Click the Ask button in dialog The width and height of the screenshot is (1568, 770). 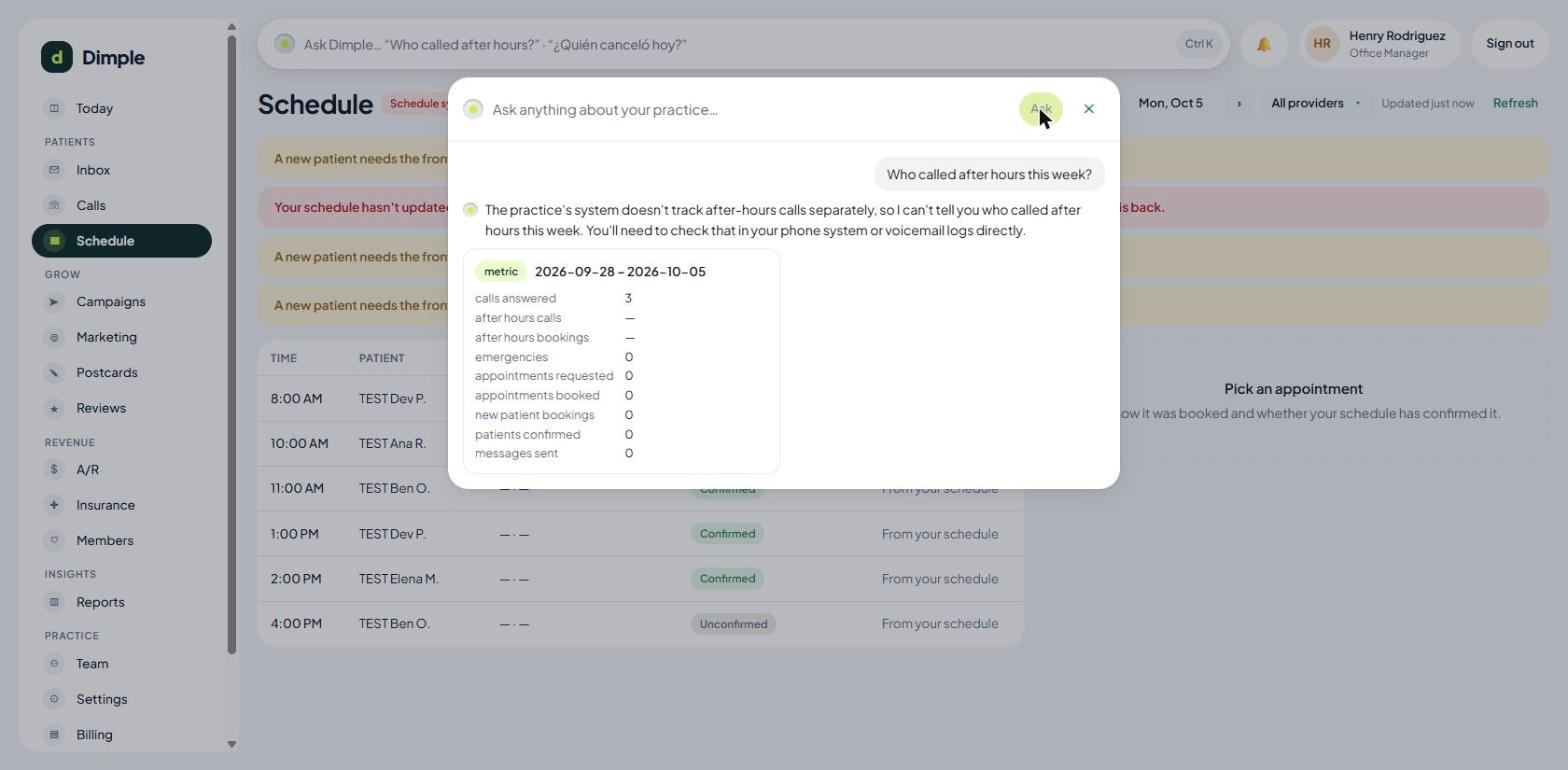(1041, 109)
